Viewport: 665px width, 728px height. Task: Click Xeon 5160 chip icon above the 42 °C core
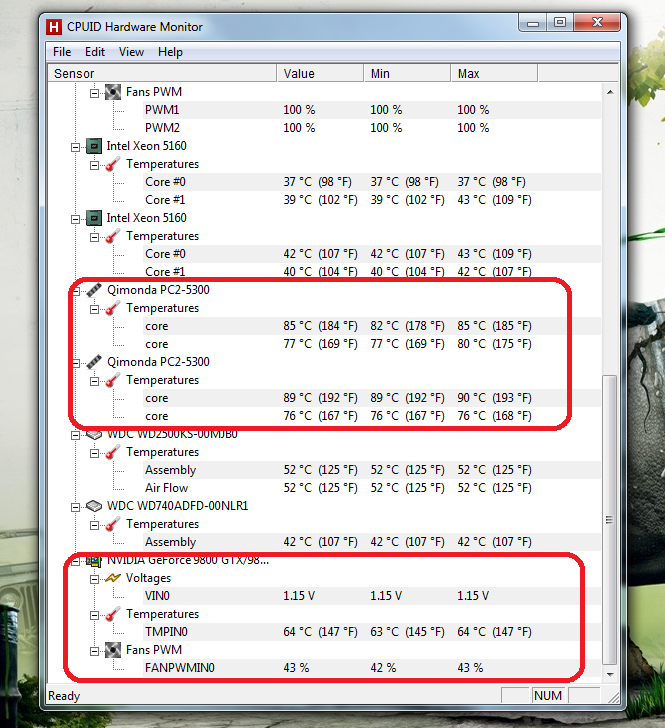[x=94, y=218]
